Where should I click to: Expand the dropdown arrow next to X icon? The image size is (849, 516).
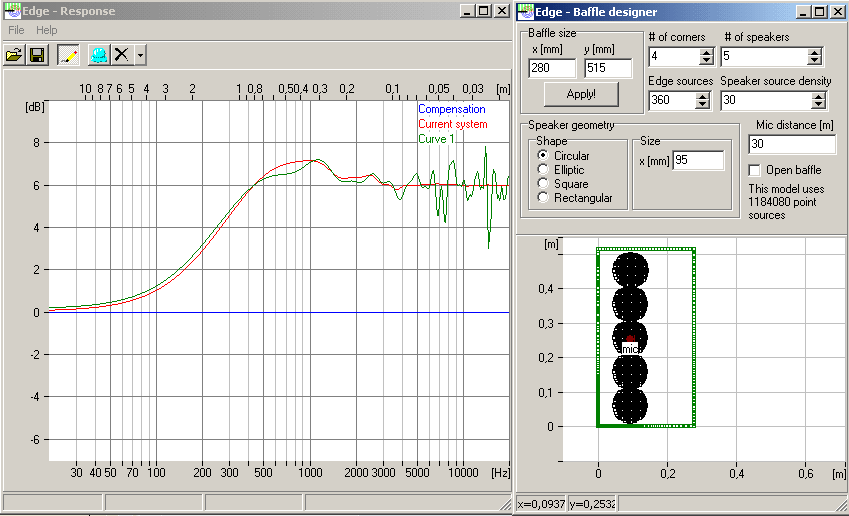140,55
